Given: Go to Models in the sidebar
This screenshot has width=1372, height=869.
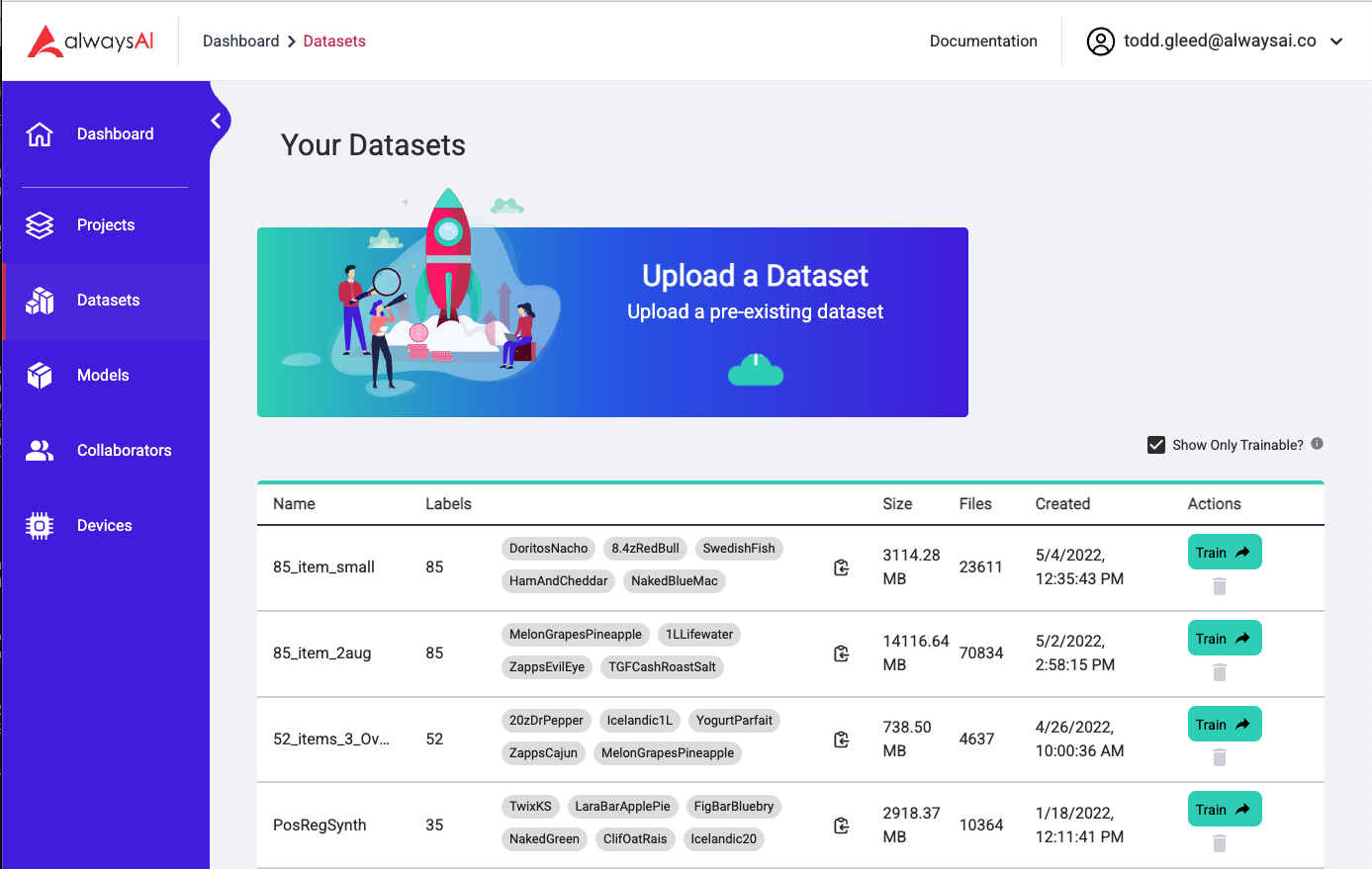Looking at the screenshot, I should pos(103,376).
